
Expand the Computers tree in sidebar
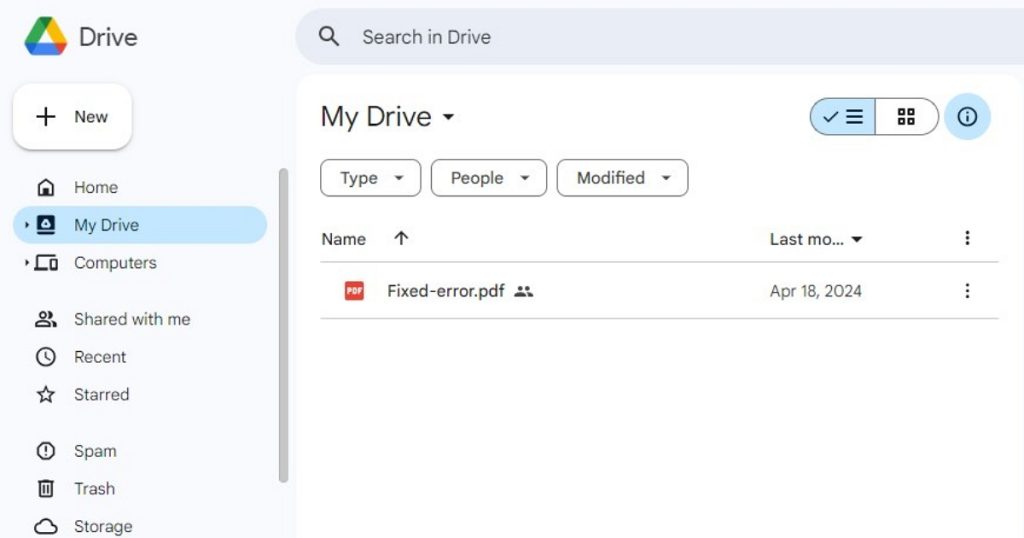click(x=27, y=263)
